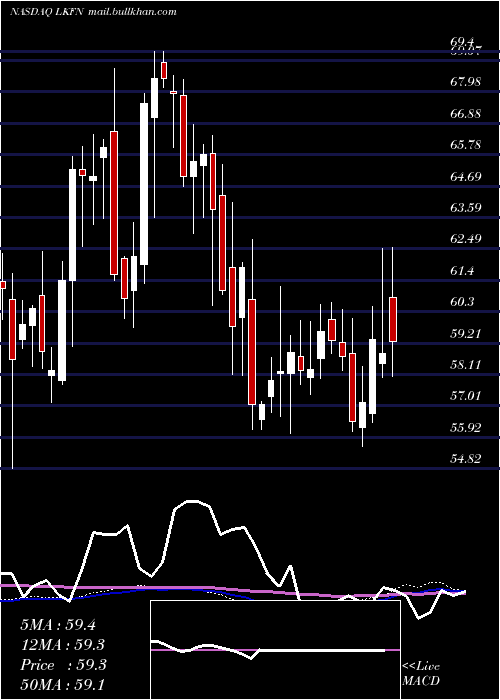500x700 pixels.
Task: Click inside the MACD inset chart box
Action: 275,650
